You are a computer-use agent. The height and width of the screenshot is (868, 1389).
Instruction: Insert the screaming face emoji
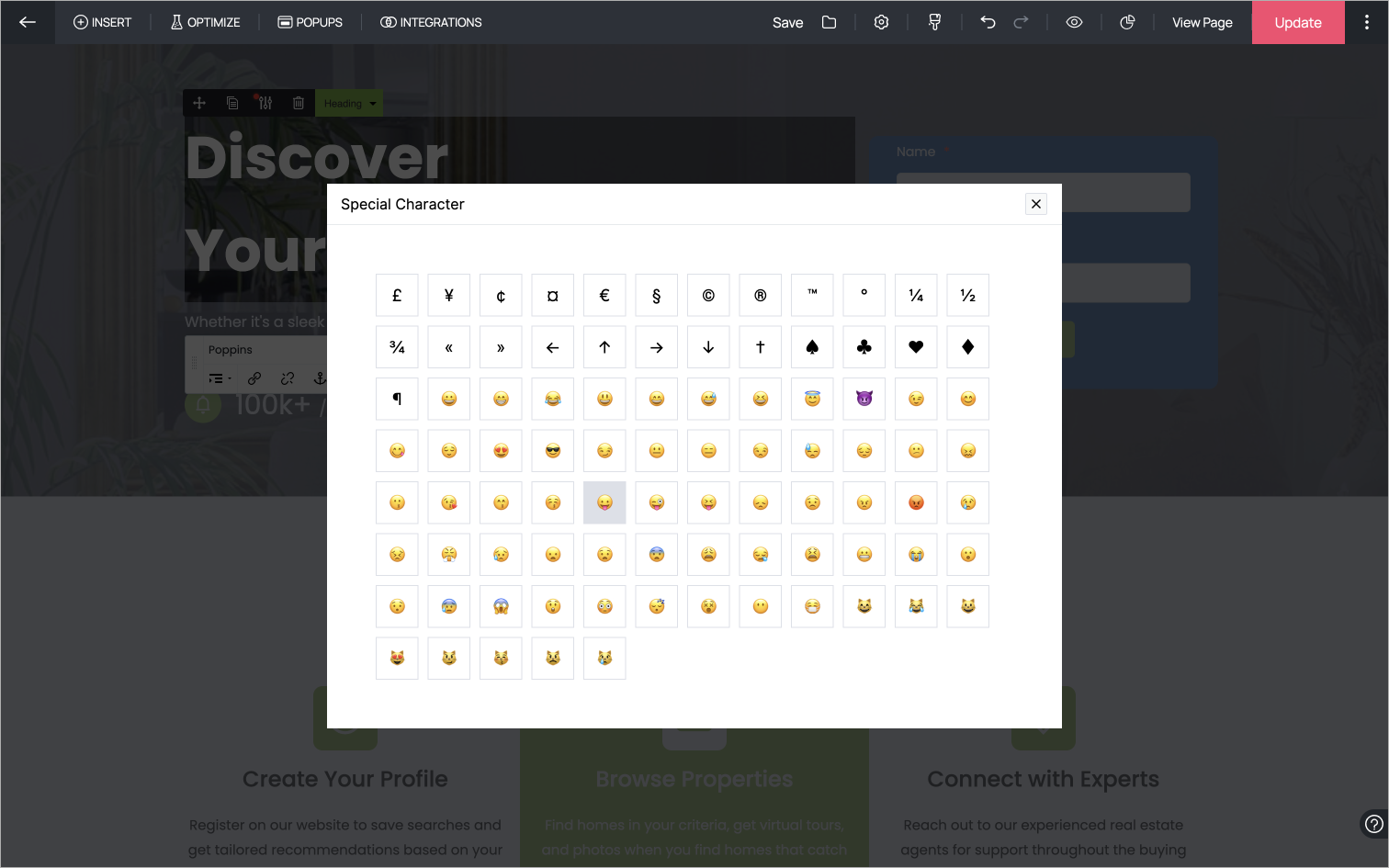[x=501, y=607]
